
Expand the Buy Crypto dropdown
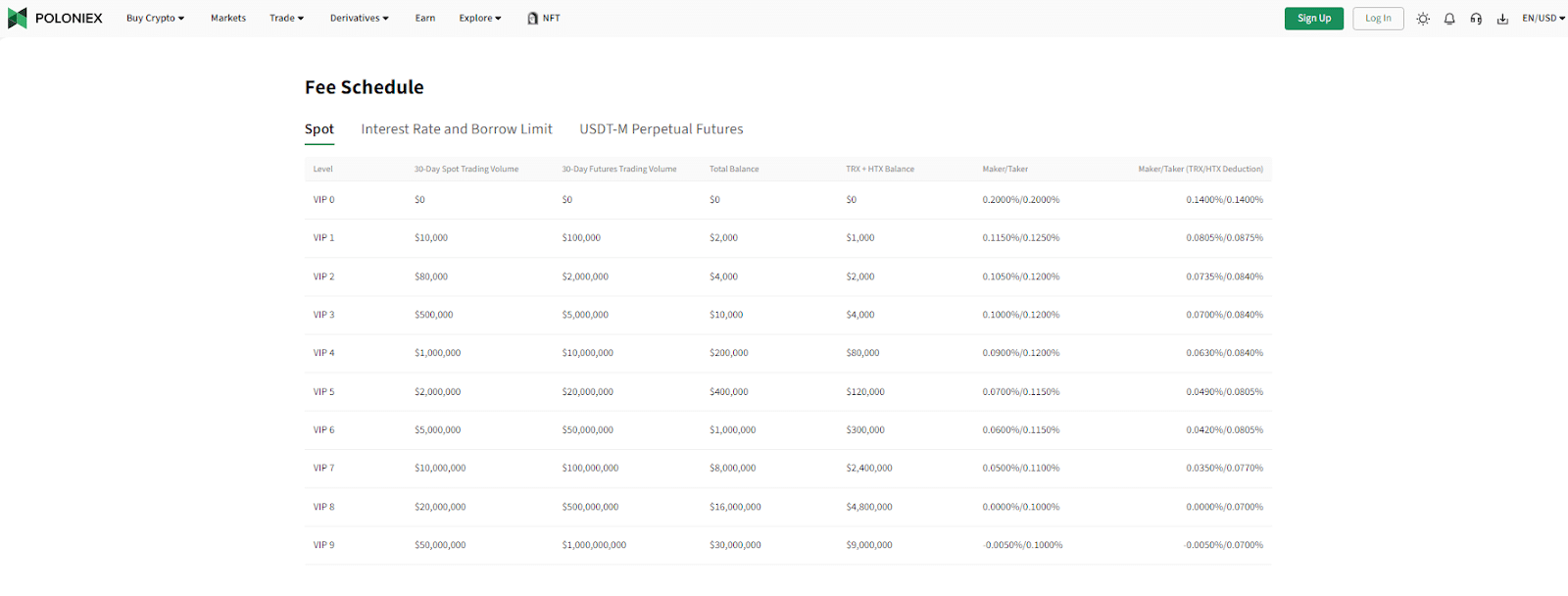coord(155,19)
